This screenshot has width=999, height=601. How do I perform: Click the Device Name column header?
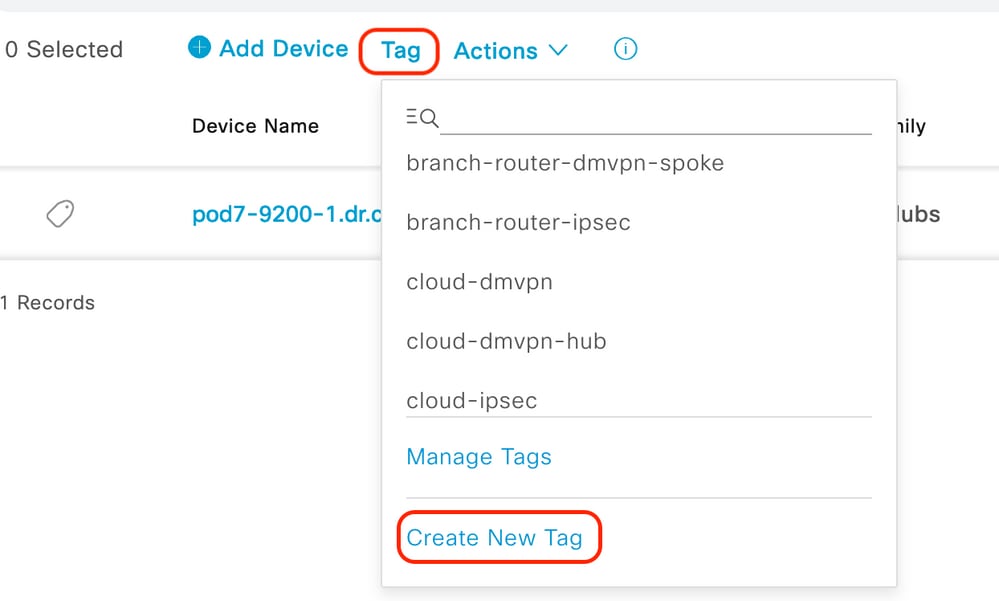(x=255, y=126)
